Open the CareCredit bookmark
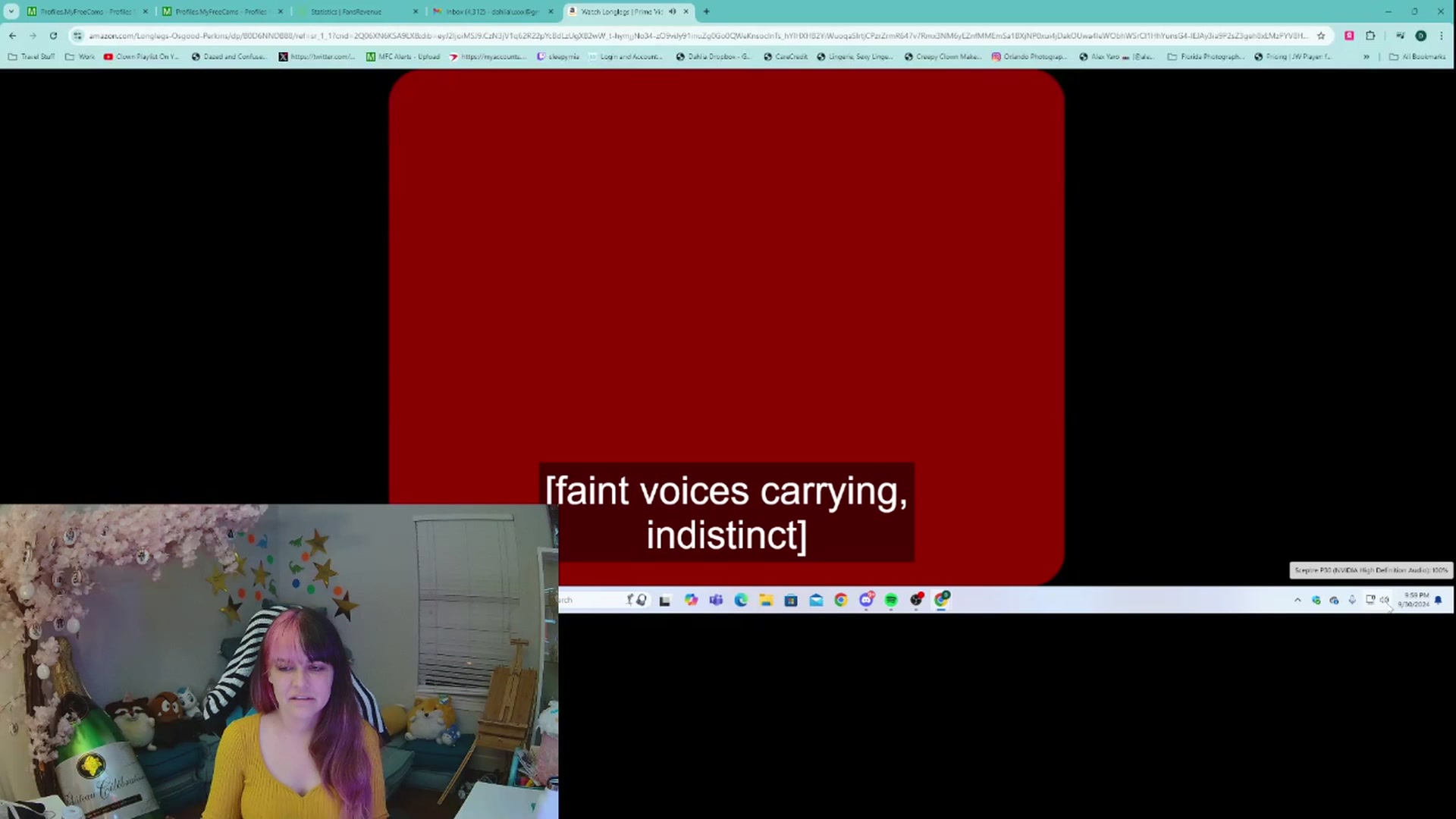This screenshot has height=819, width=1456. point(786,57)
